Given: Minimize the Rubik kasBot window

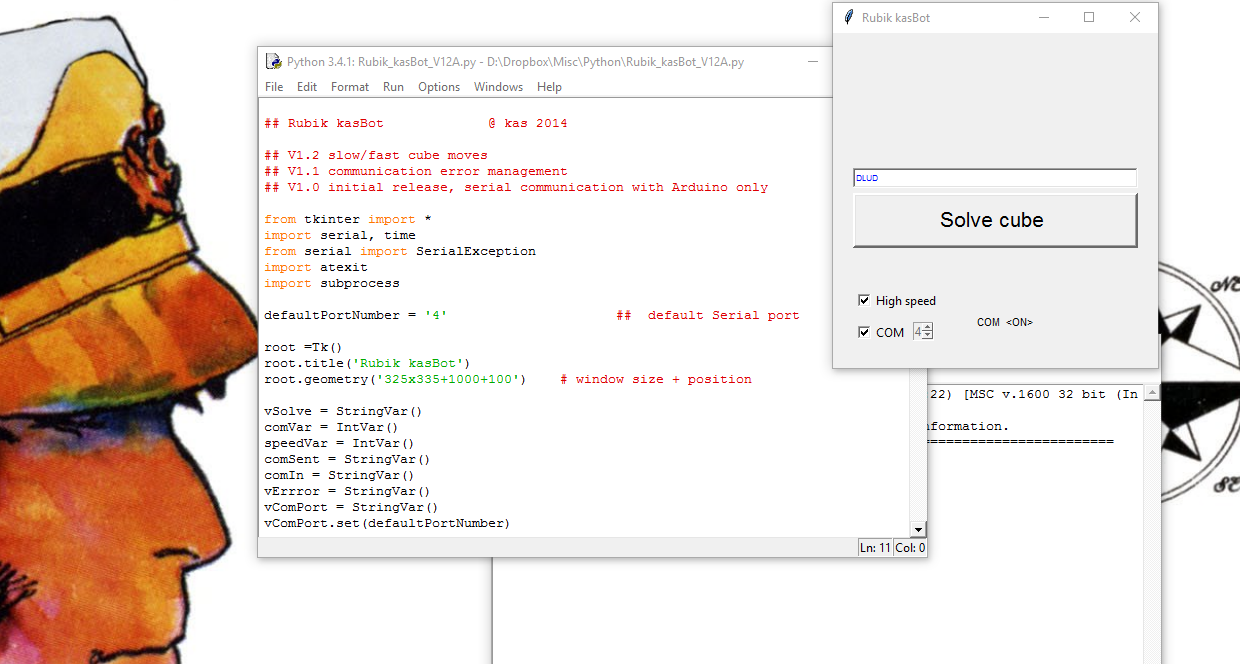Looking at the screenshot, I should point(1044,17).
